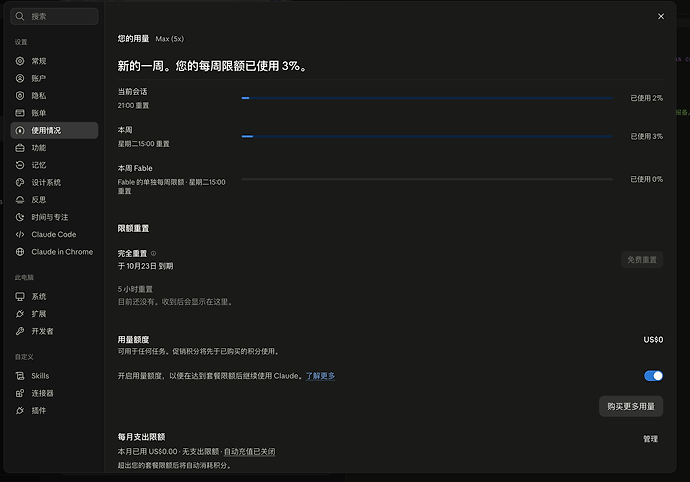Screen dimensions: 690x482
Task: Click the 扩展 (Extensions) plug icon
Action: pyautogui.click(x=20, y=314)
